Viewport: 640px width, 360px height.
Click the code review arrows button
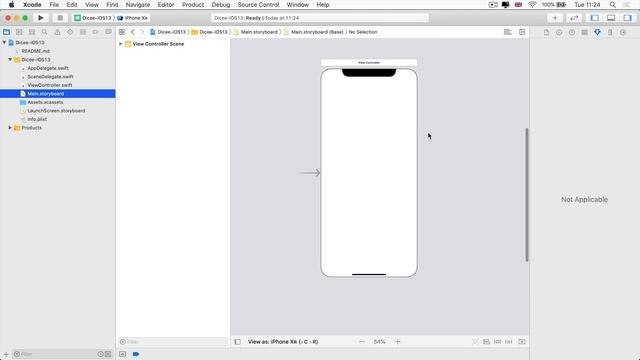point(574,18)
